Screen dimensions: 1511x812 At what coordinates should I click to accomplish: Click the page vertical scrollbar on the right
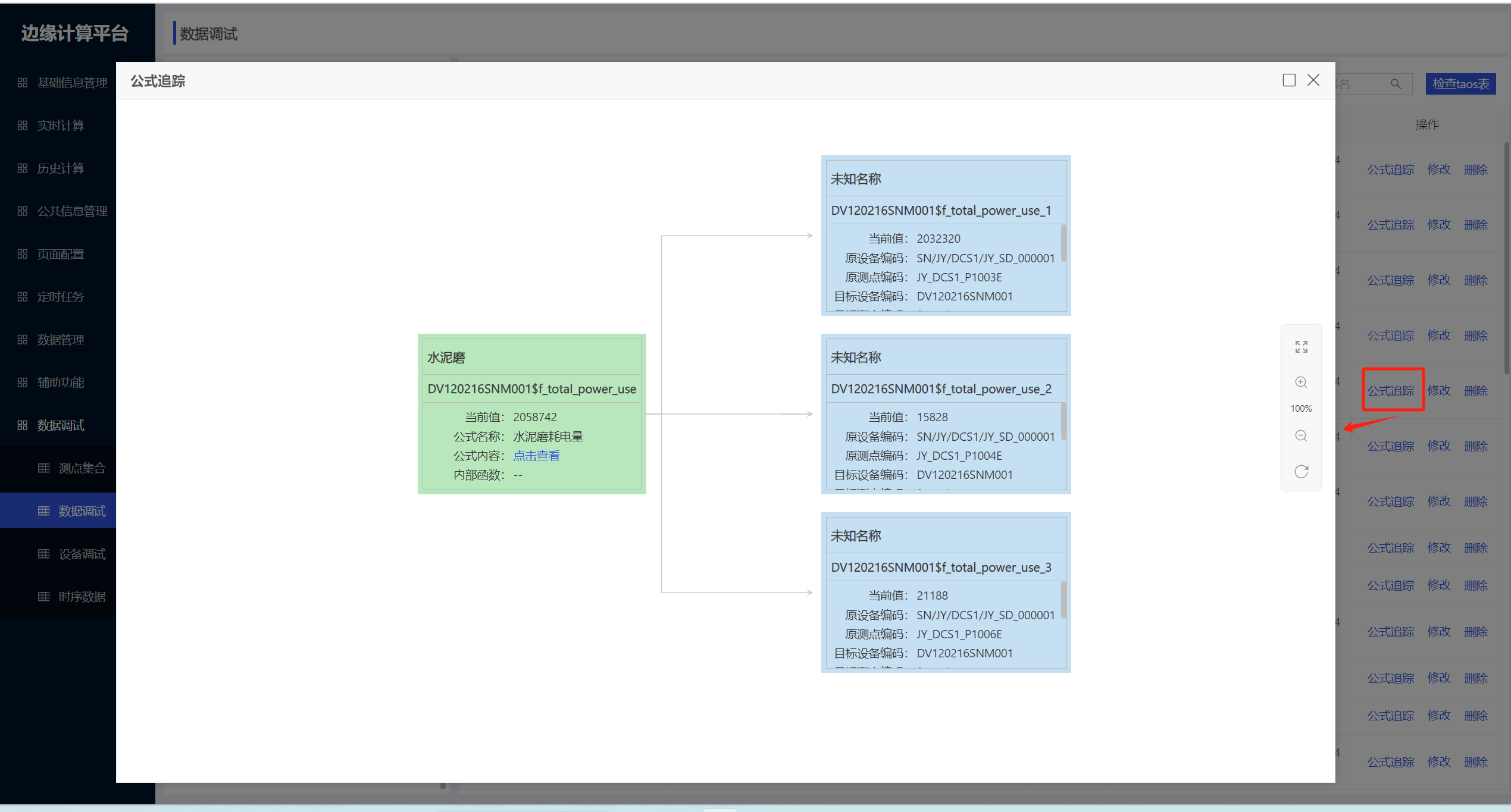(1507, 258)
